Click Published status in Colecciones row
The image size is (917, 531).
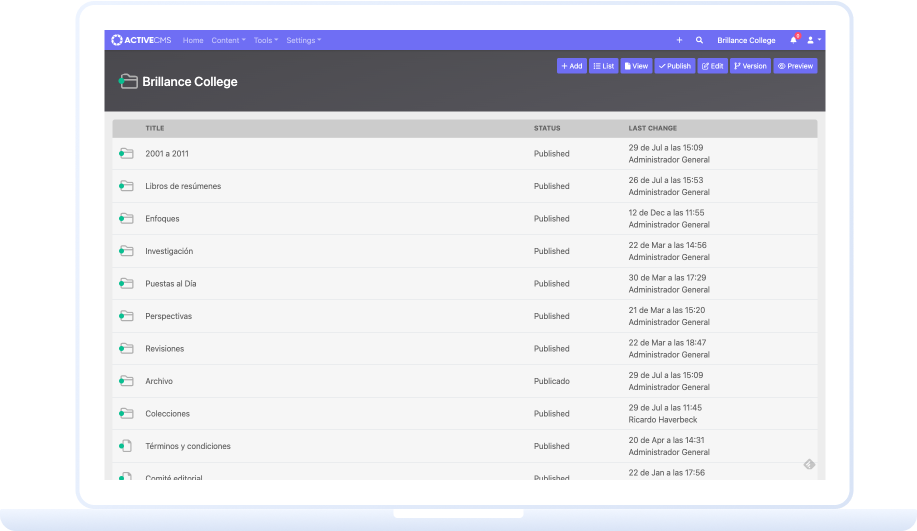click(x=551, y=413)
